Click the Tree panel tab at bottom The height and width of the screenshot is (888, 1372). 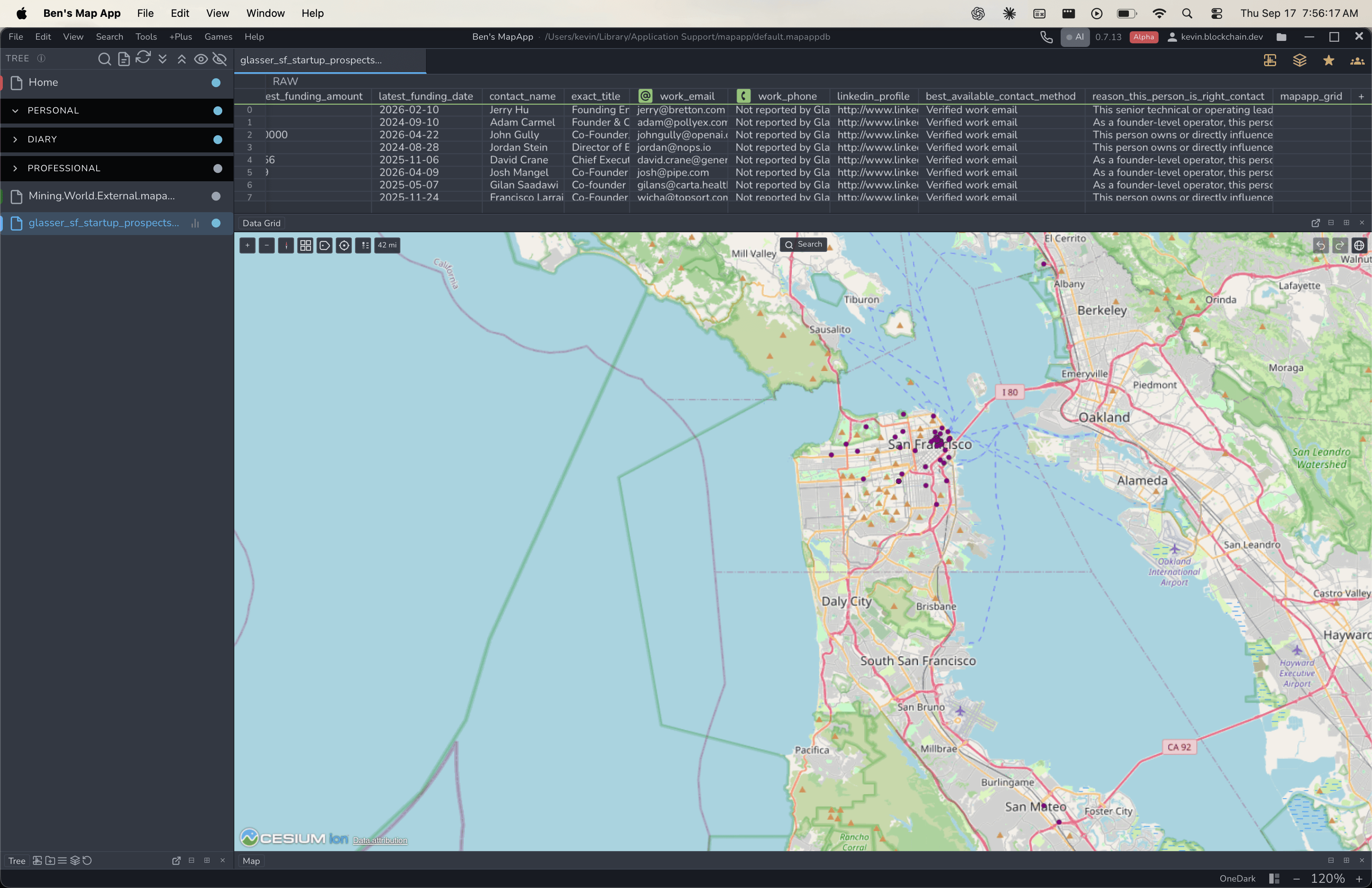point(17,861)
